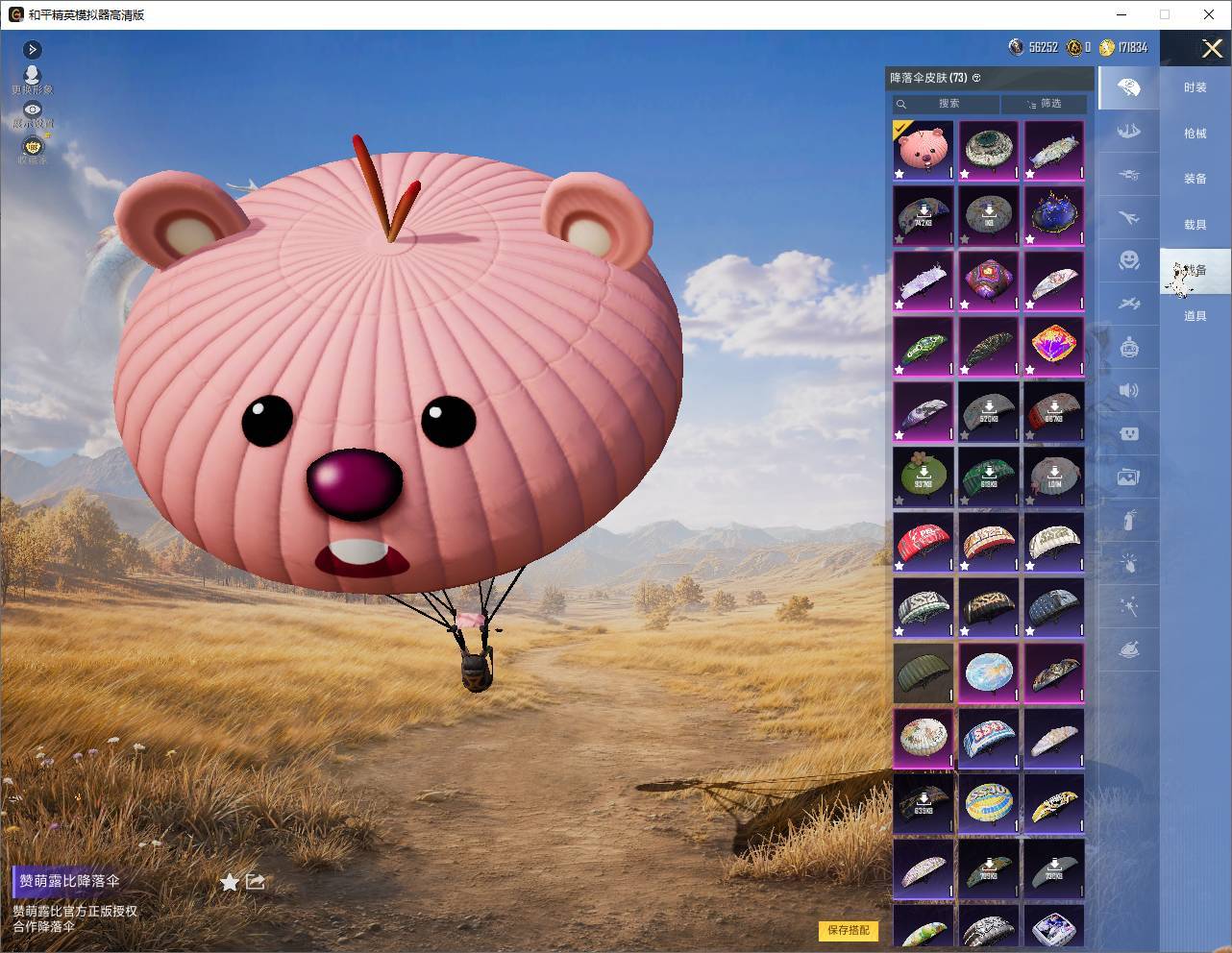Viewport: 1232px width, 953px height.
Task: Download the 639KB dark parachute skin
Action: click(924, 803)
